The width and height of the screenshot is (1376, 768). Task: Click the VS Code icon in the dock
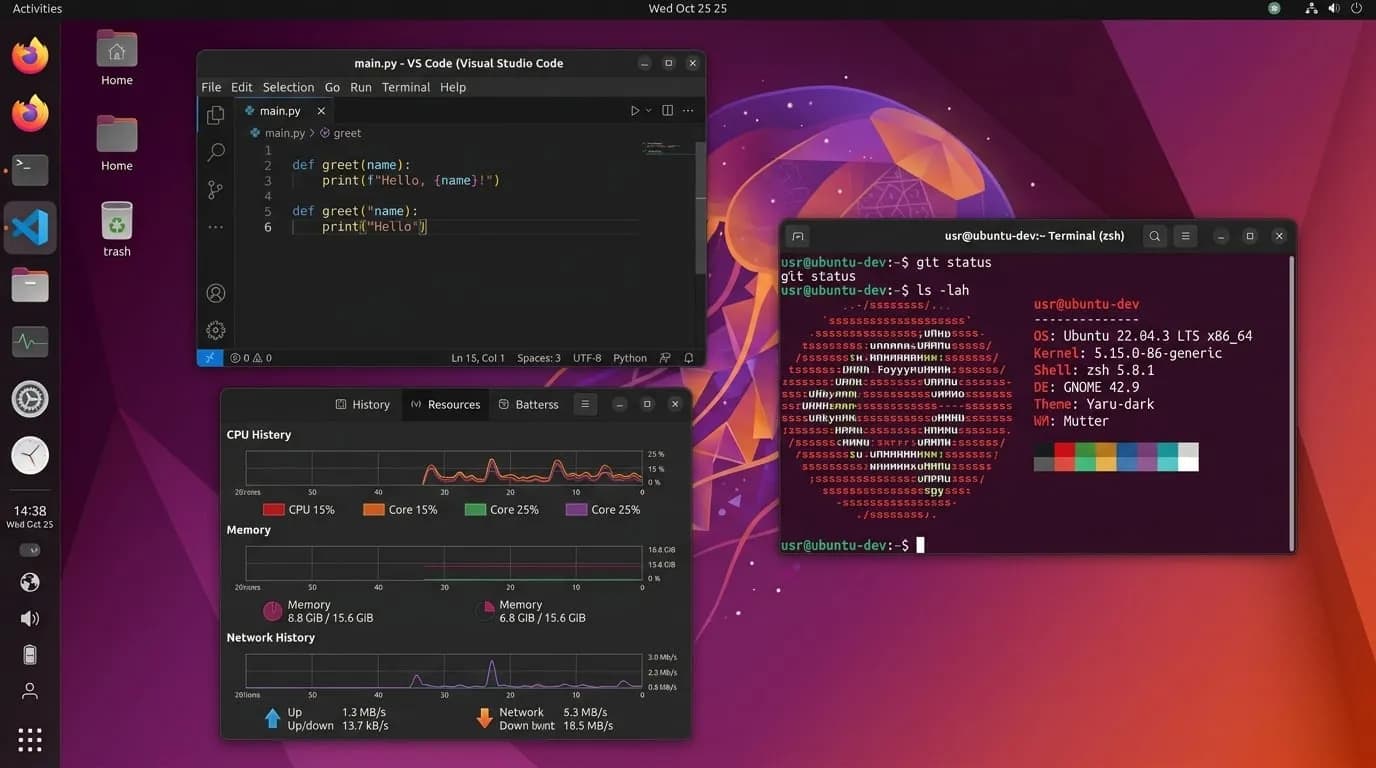30,228
